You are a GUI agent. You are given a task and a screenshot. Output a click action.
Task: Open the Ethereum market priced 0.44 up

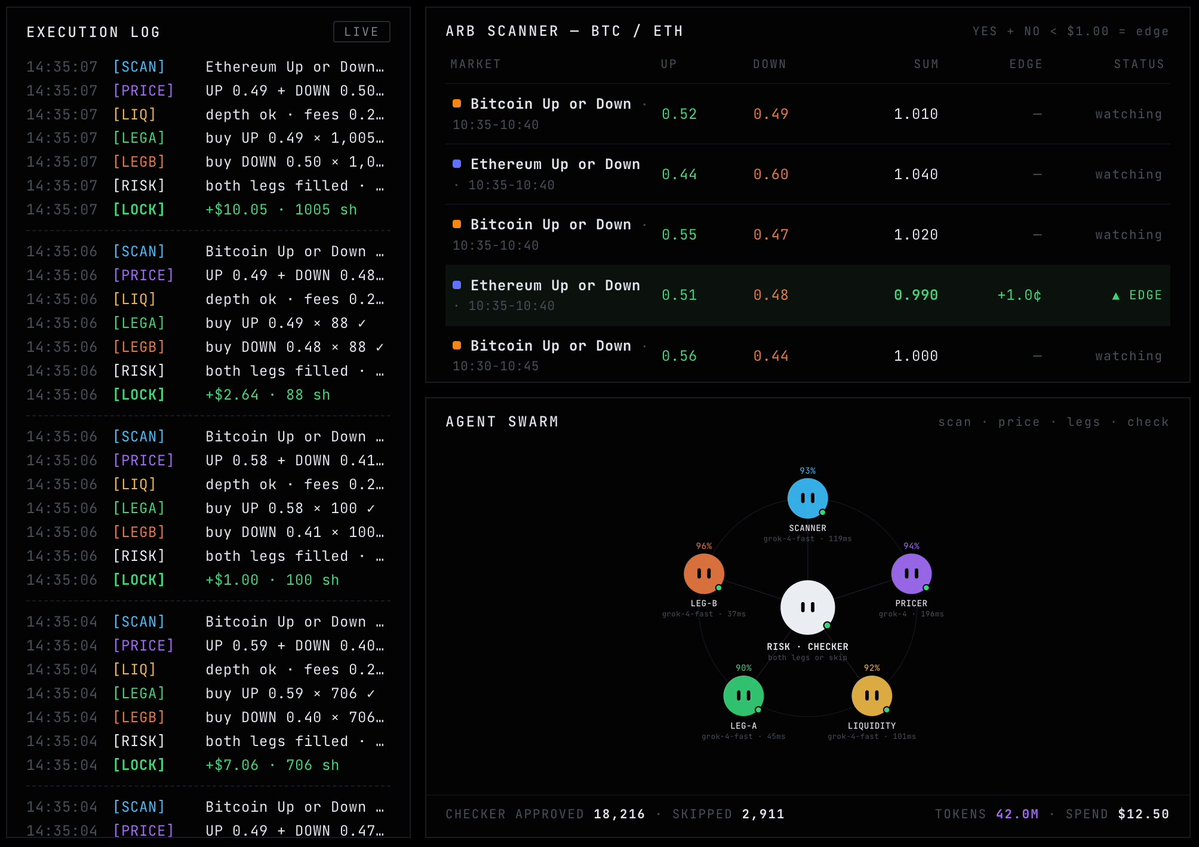pos(807,174)
